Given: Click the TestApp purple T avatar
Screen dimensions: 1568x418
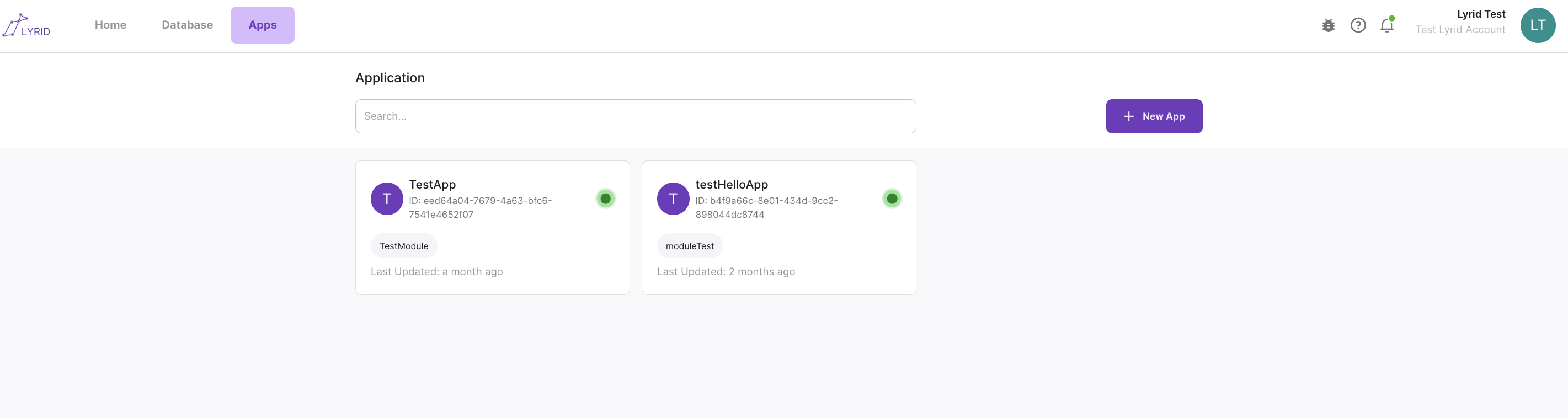Looking at the screenshot, I should click(387, 199).
